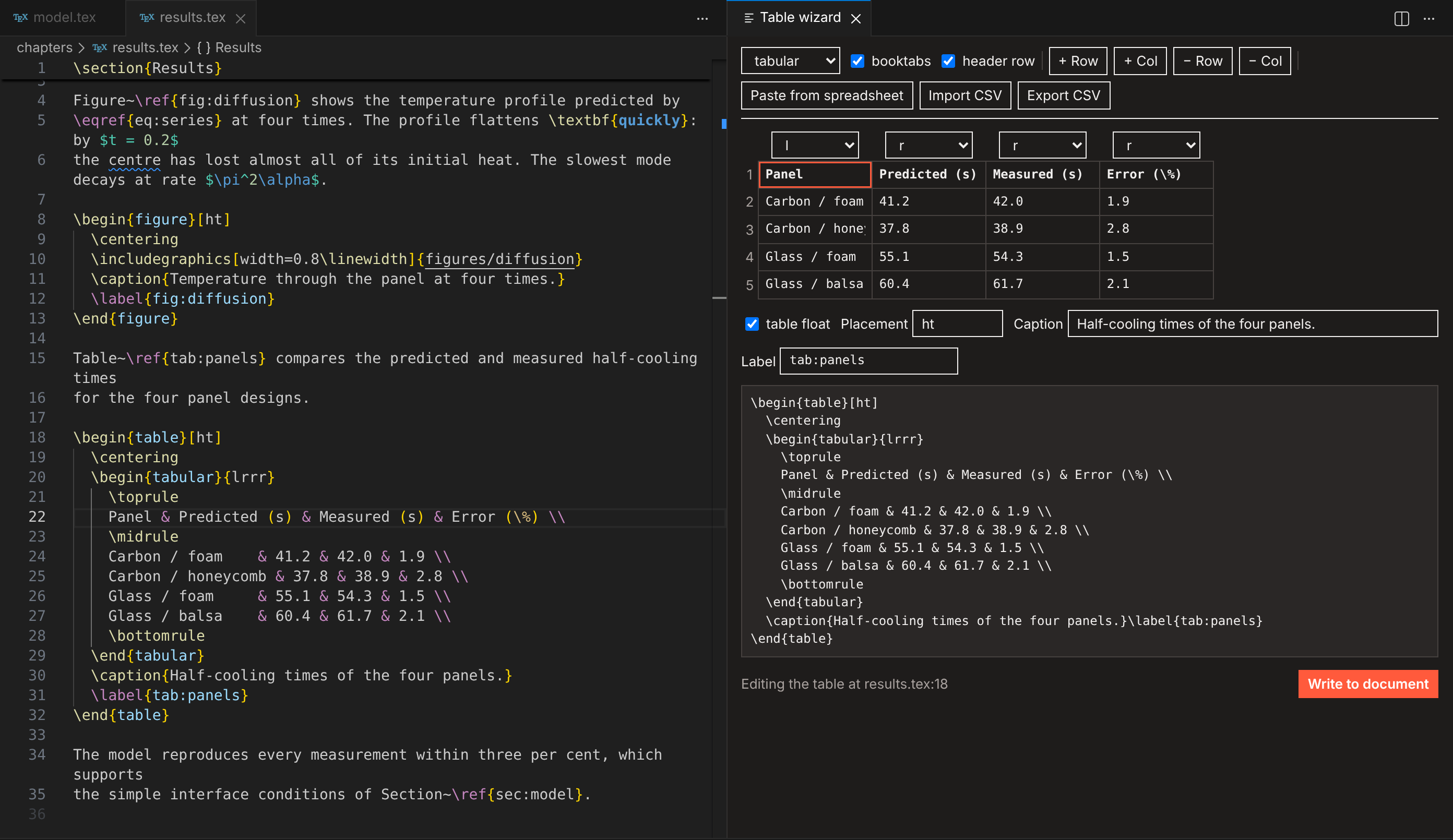Click the \toprule line in the editor

coord(143,498)
